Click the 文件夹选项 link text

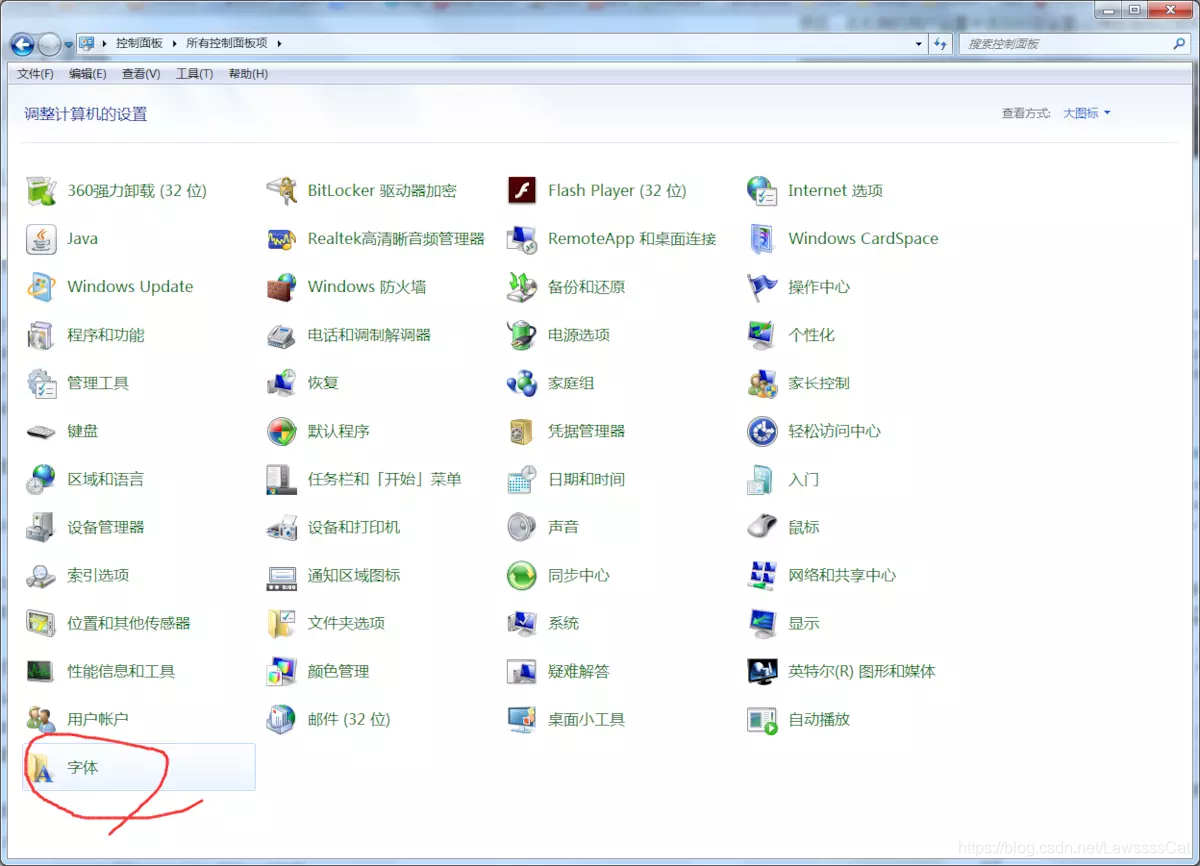click(x=346, y=623)
